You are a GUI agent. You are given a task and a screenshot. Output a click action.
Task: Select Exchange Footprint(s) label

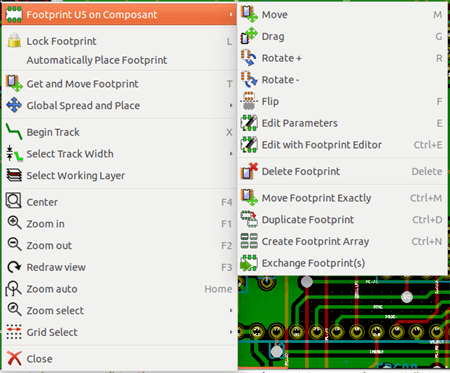(313, 263)
